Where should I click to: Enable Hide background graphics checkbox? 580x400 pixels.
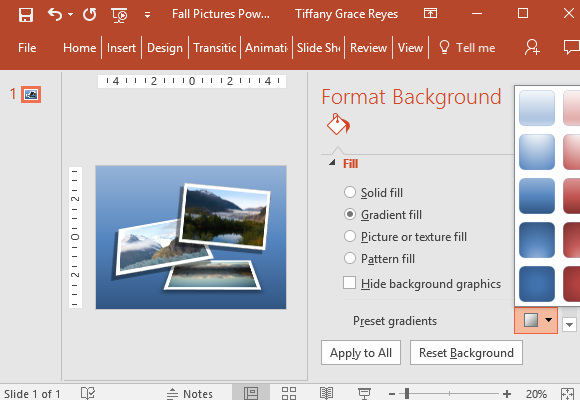(x=350, y=283)
